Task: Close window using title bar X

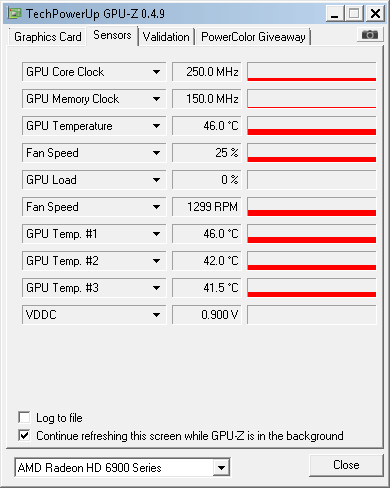Action: (x=375, y=14)
